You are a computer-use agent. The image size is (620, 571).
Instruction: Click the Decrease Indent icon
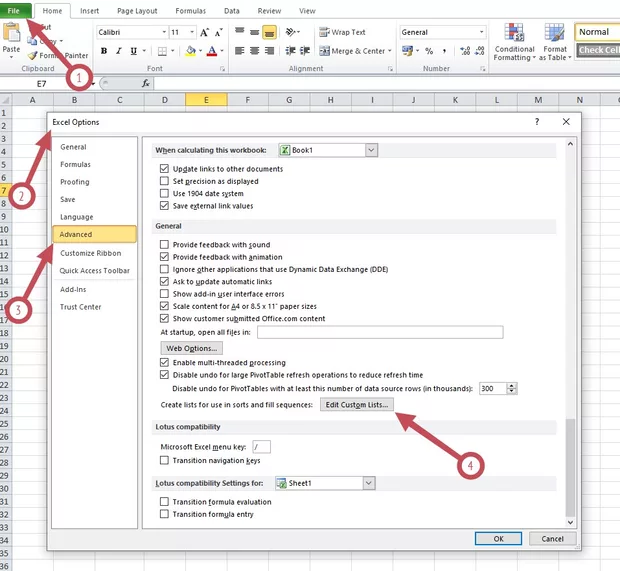tap(291, 51)
